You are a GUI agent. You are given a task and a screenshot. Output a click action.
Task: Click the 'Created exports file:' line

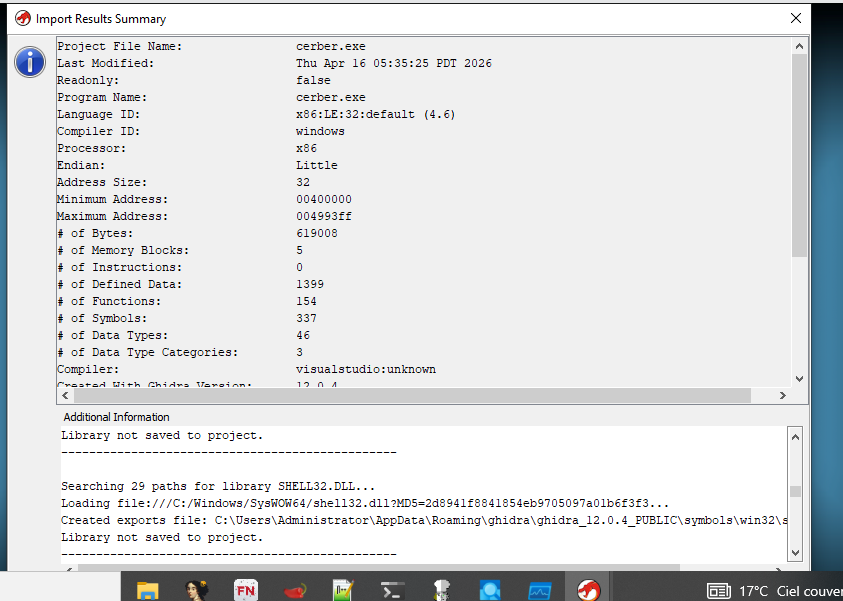[x=424, y=520]
